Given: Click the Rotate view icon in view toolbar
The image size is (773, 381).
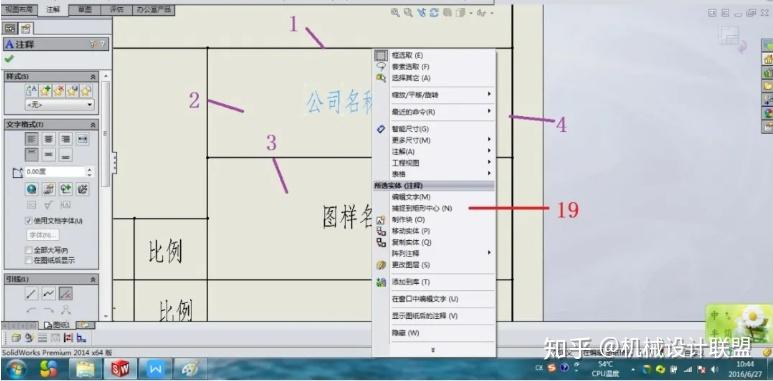Looking at the screenshot, I should [434, 13].
